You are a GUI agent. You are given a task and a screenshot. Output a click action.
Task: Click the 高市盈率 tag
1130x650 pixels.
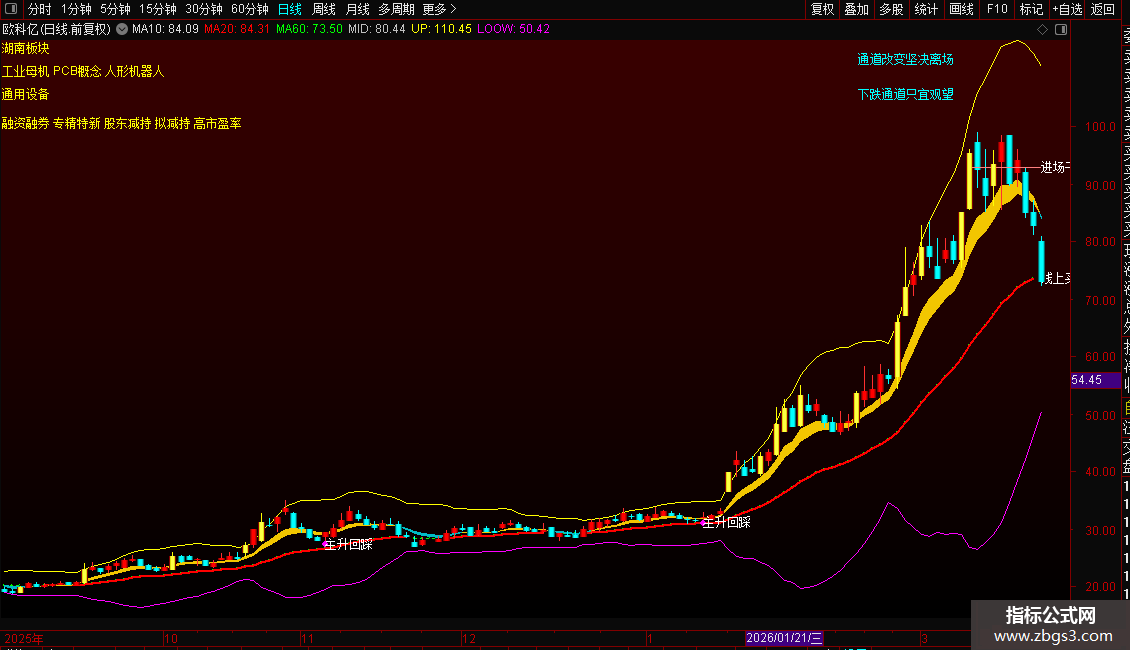tap(217, 123)
